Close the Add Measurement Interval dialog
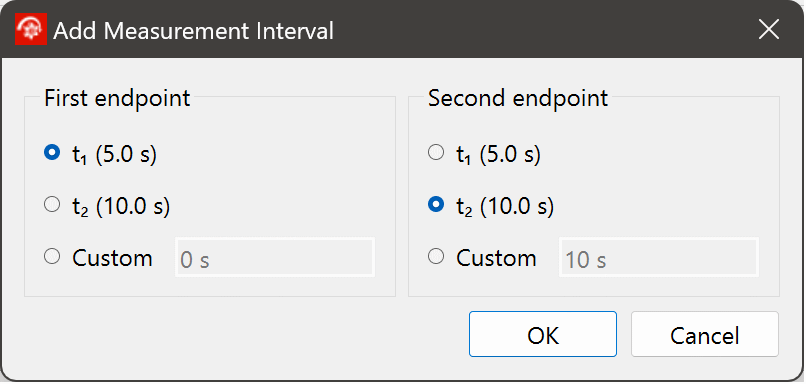The height and width of the screenshot is (384, 806). point(769,30)
